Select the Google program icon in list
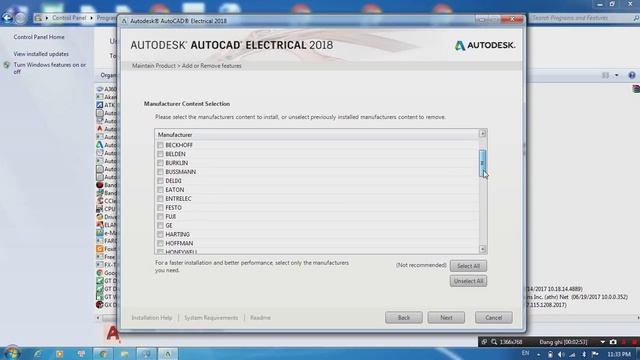The image size is (640, 360). pyautogui.click(x=100, y=273)
